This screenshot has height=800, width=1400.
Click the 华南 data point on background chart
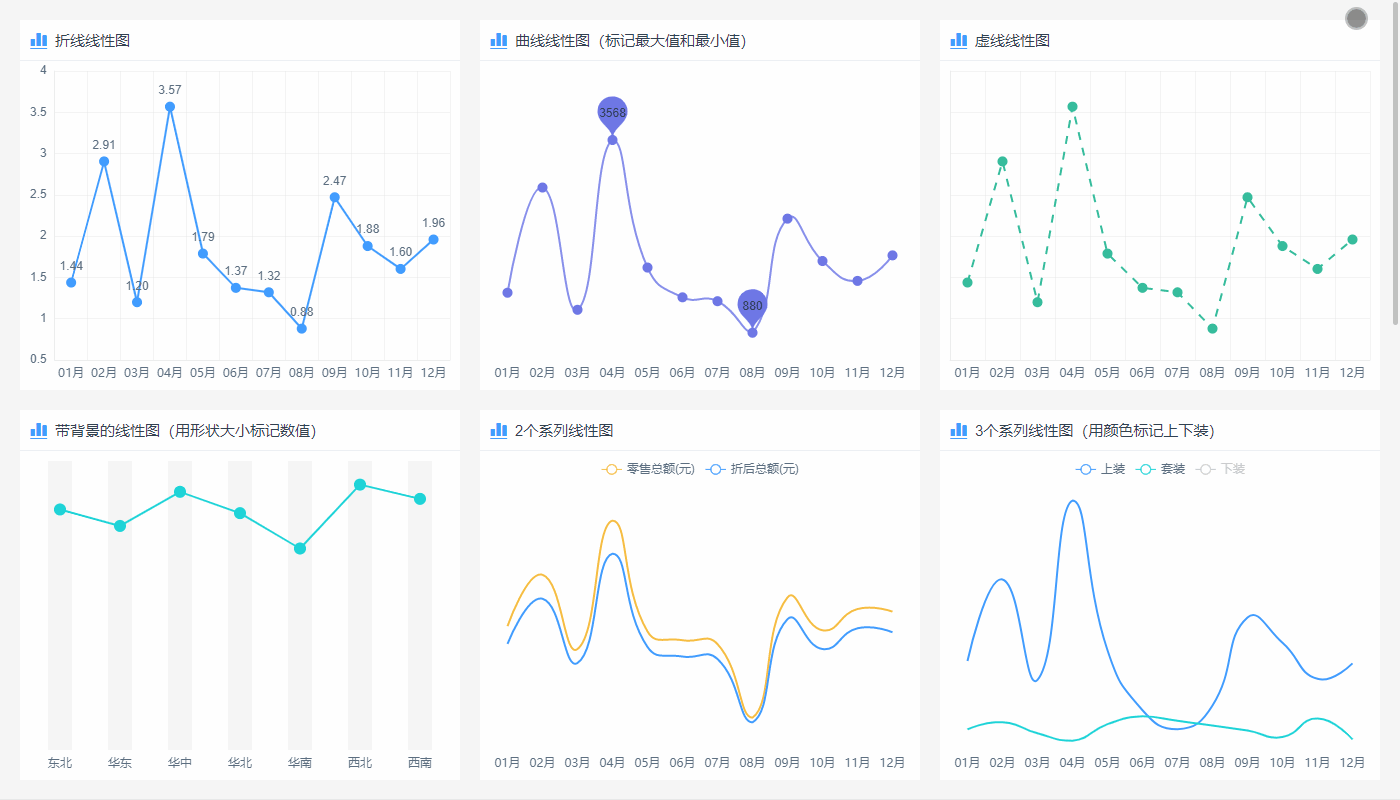point(300,548)
